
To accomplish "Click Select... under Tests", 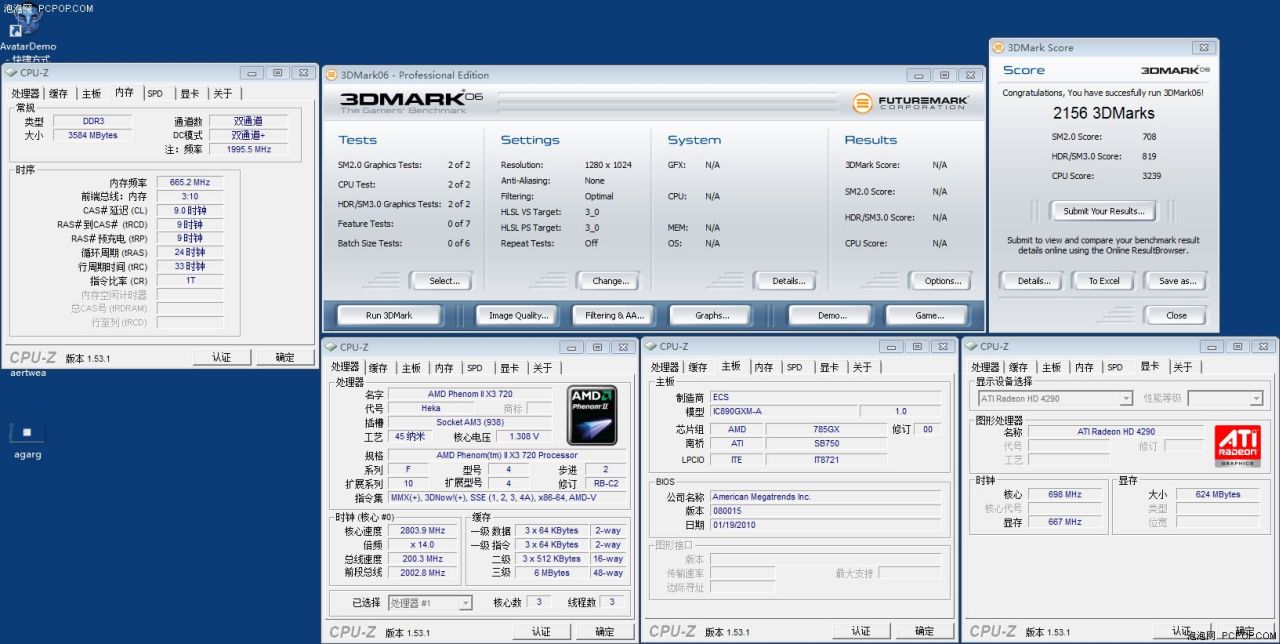I will [444, 281].
